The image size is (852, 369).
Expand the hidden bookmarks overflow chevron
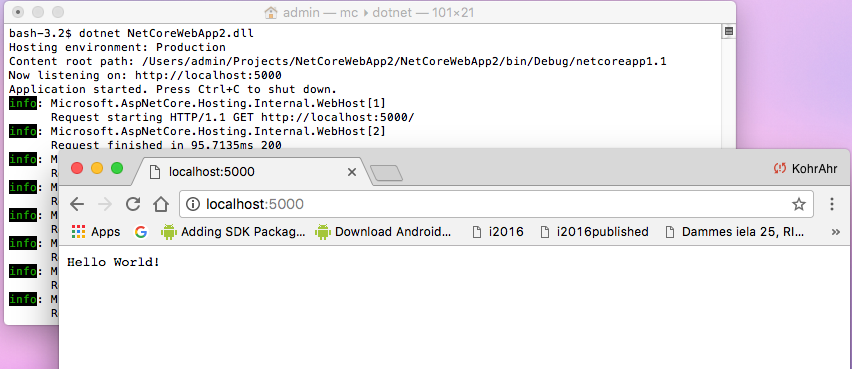837,232
